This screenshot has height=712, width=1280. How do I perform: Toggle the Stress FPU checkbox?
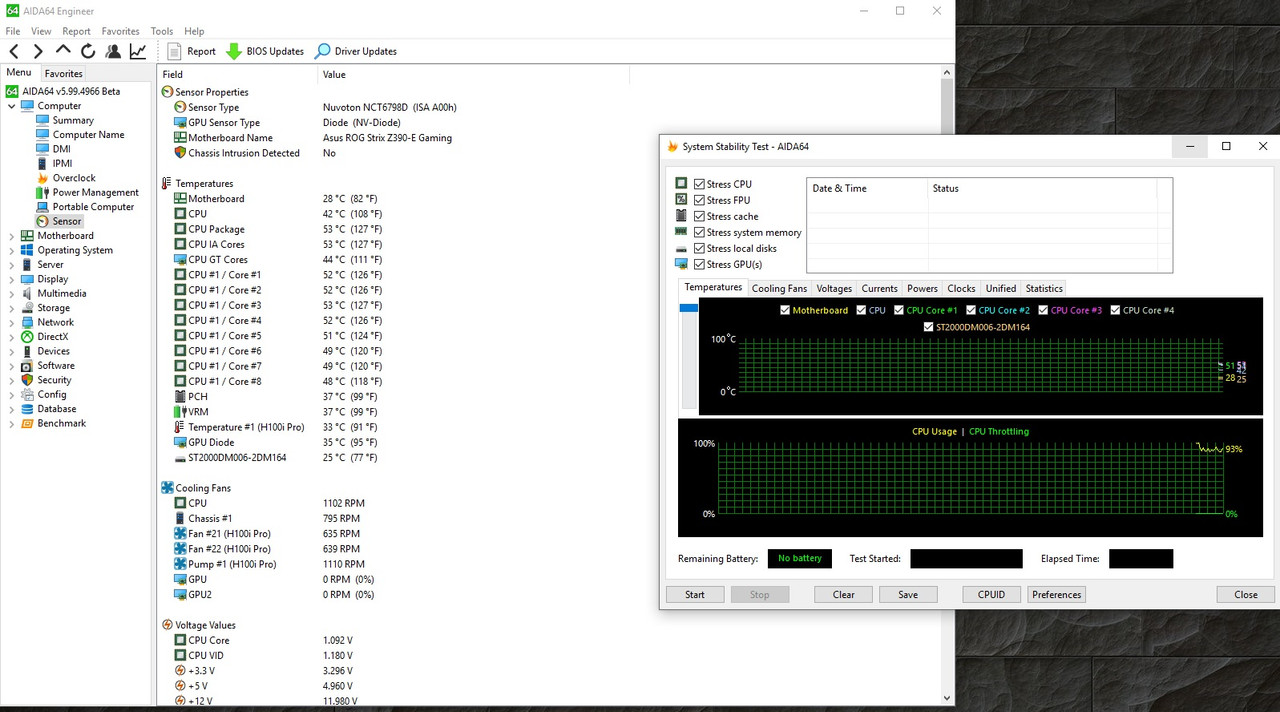(x=699, y=200)
